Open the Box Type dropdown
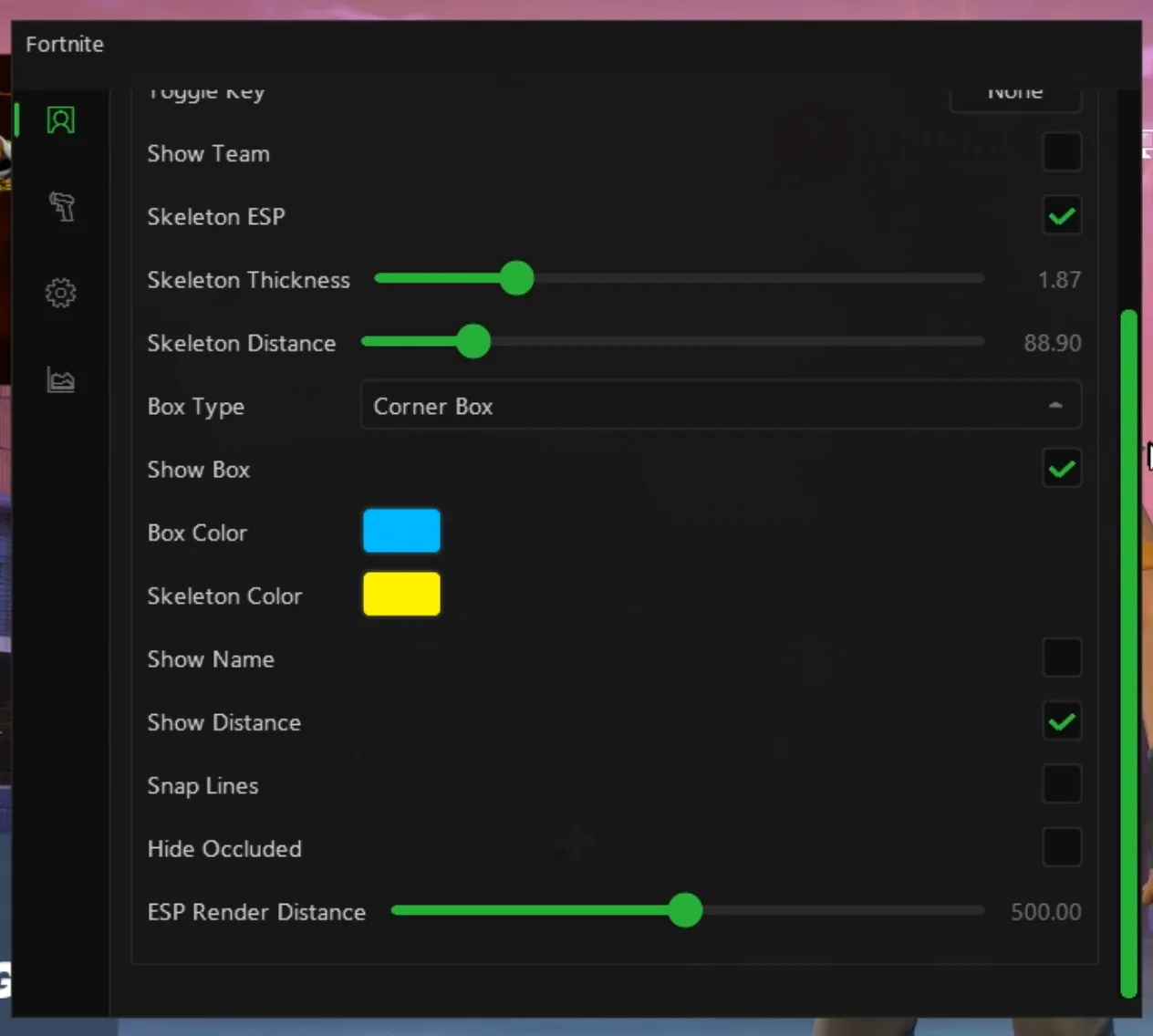Screen dimensions: 1153x1036 721,405
